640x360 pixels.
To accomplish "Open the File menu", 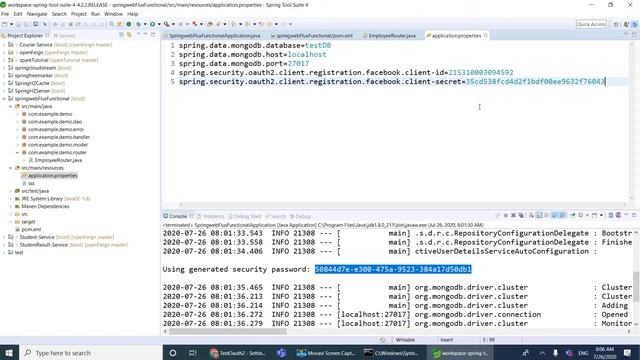I will (5, 14).
